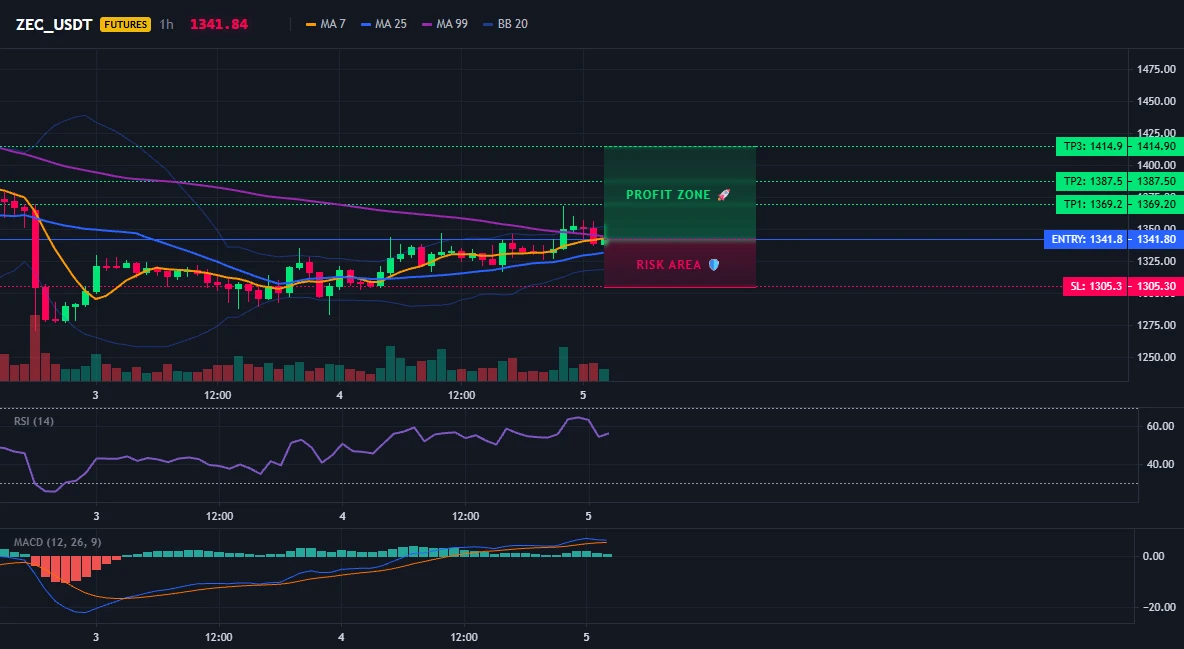This screenshot has width=1184, height=649.
Task: Click the rocket icon in Profit Zone
Action: coord(723,195)
